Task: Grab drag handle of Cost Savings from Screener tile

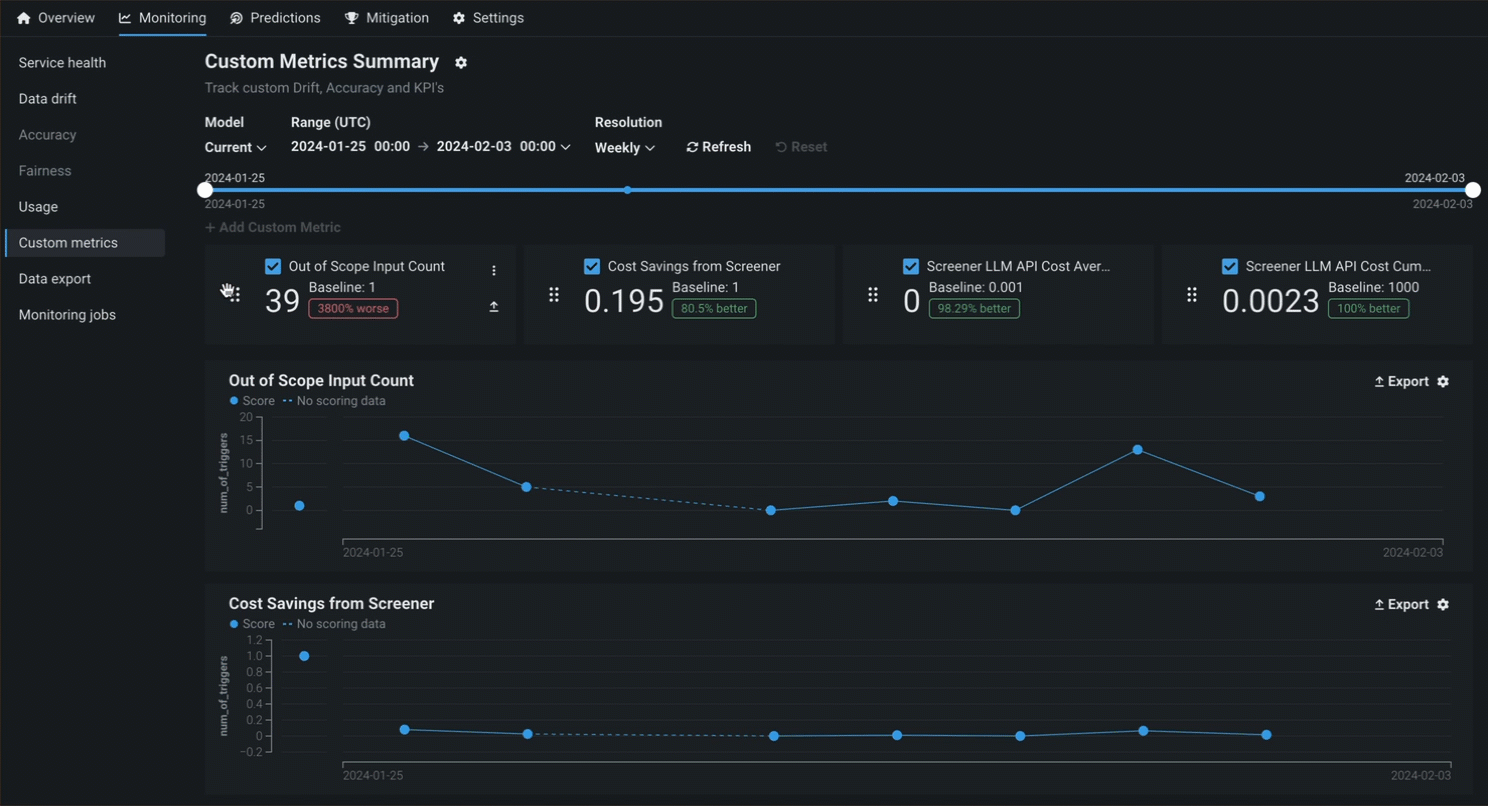Action: click(x=554, y=295)
